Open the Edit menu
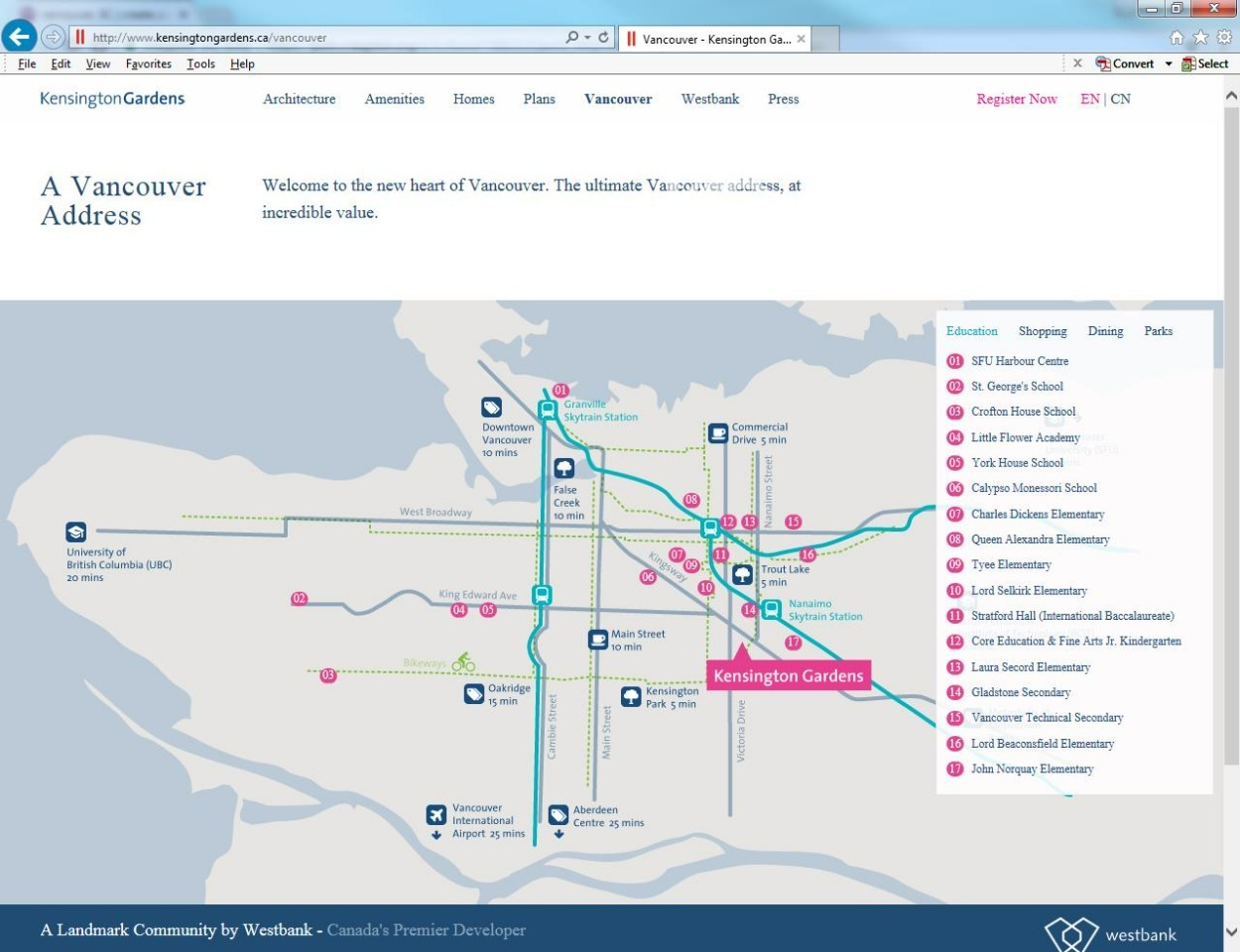Image resolution: width=1240 pixels, height=952 pixels. [61, 63]
